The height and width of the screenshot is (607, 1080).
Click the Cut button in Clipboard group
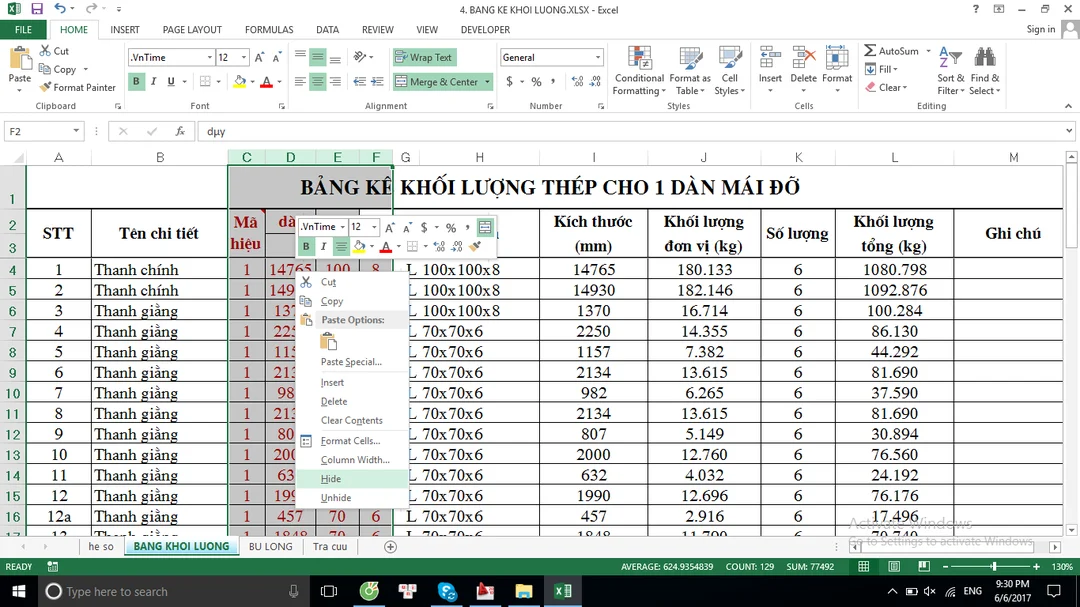pyautogui.click(x=54, y=51)
